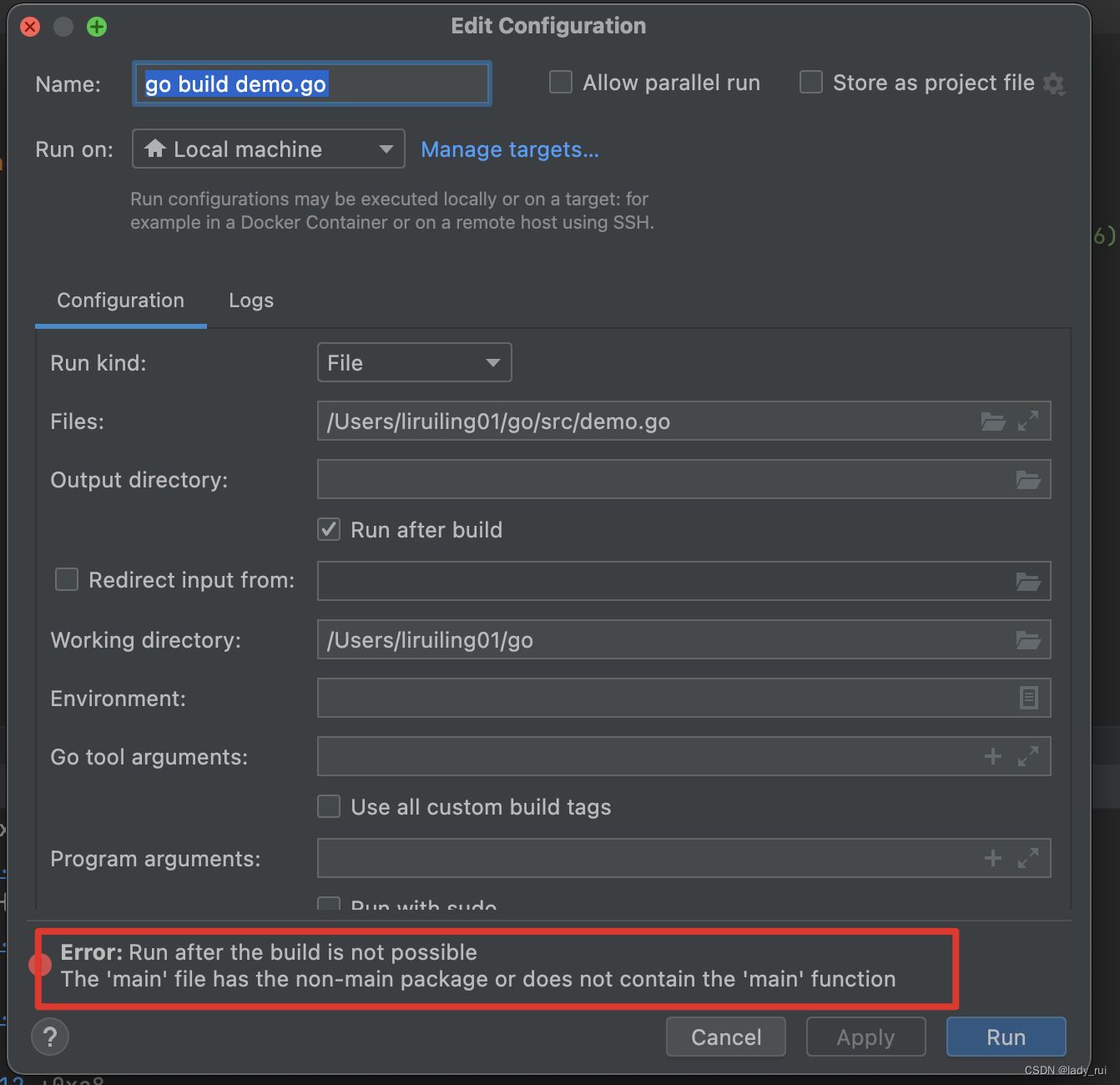The image size is (1120, 1085).
Task: Add macro to Go tool arguments
Action: click(x=993, y=756)
